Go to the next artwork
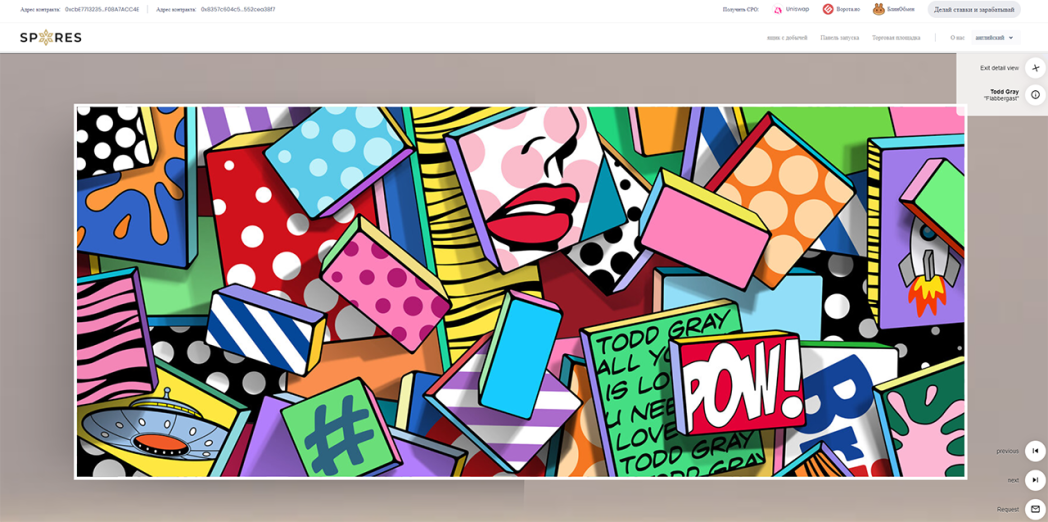 1035,480
